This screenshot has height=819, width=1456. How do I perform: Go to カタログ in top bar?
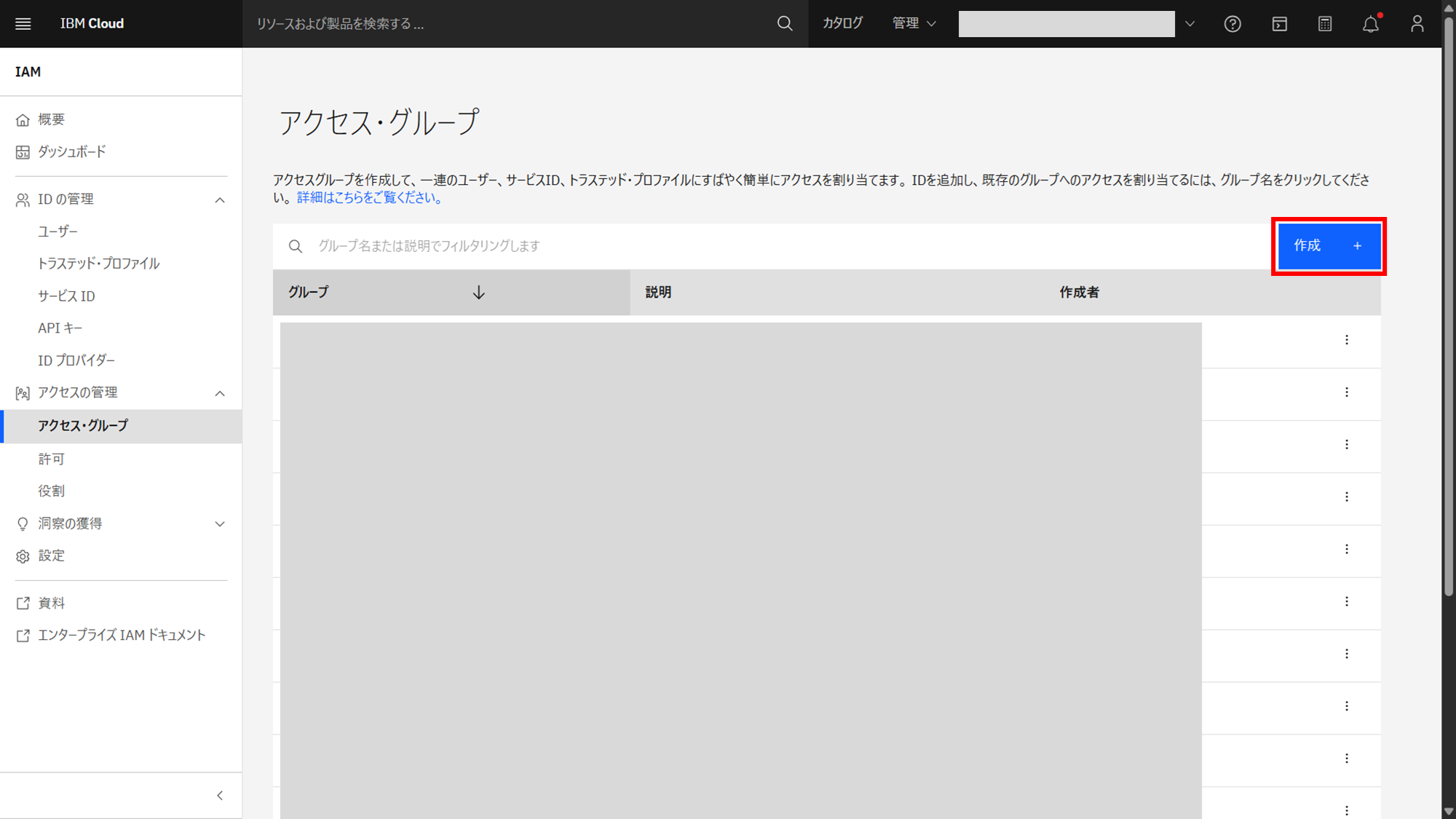click(x=842, y=23)
